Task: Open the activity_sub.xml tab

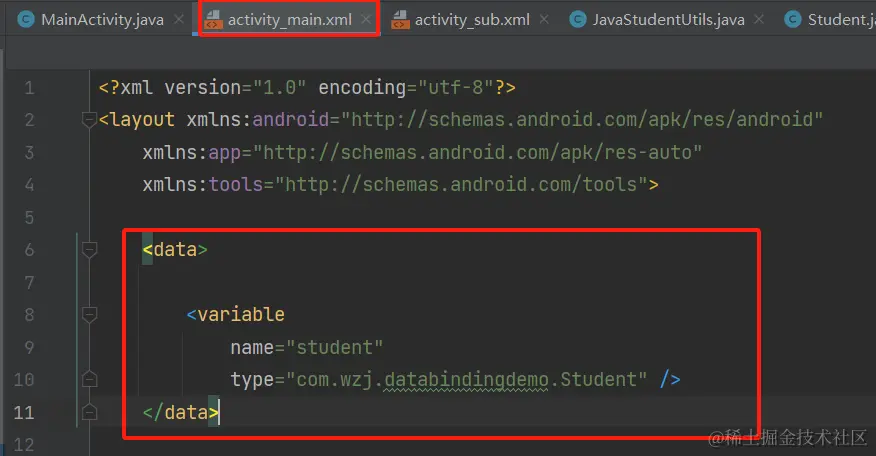Action: point(472,20)
